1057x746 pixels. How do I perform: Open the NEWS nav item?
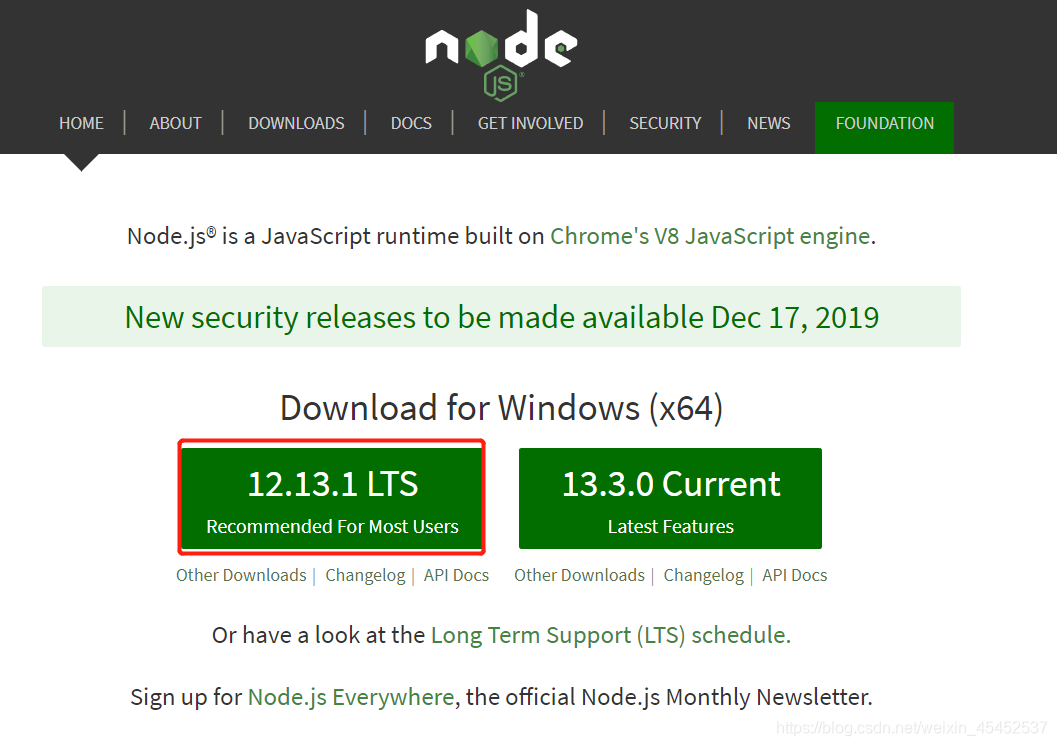click(768, 123)
